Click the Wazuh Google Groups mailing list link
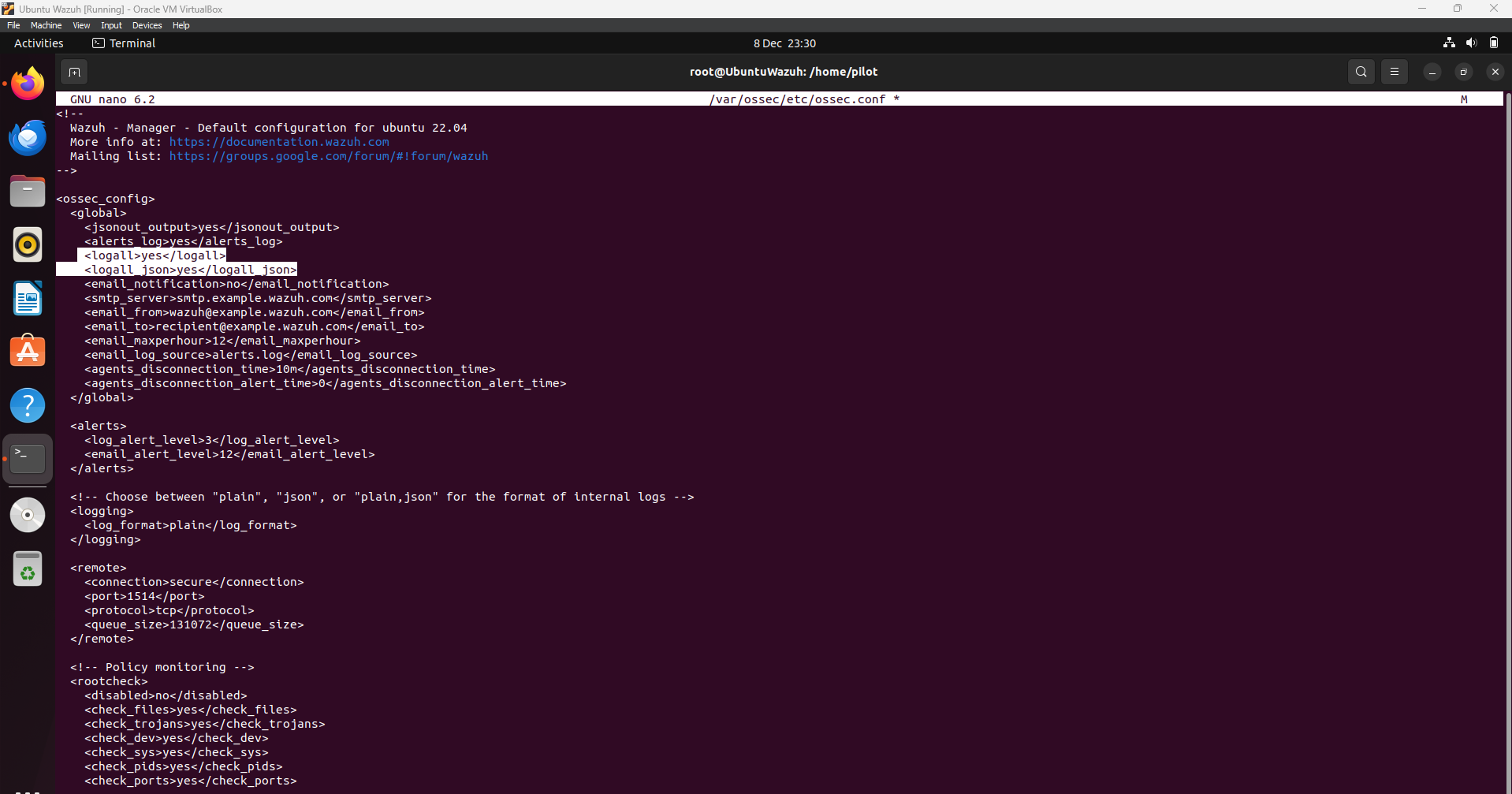The width and height of the screenshot is (1512, 794). coord(329,156)
